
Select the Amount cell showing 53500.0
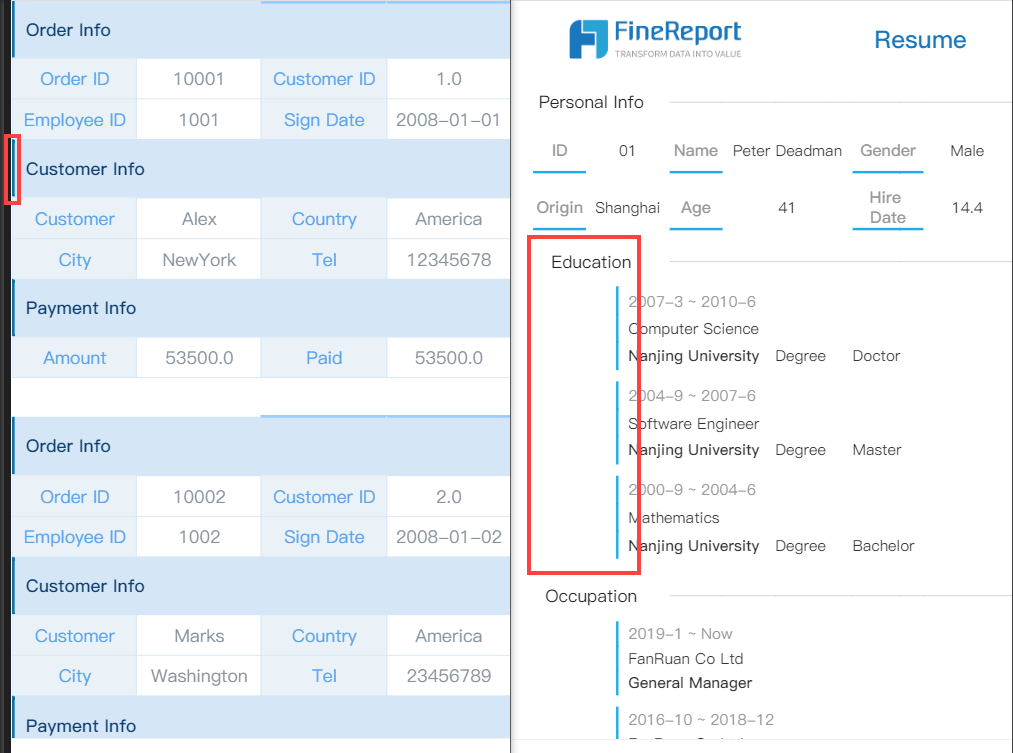tap(198, 357)
